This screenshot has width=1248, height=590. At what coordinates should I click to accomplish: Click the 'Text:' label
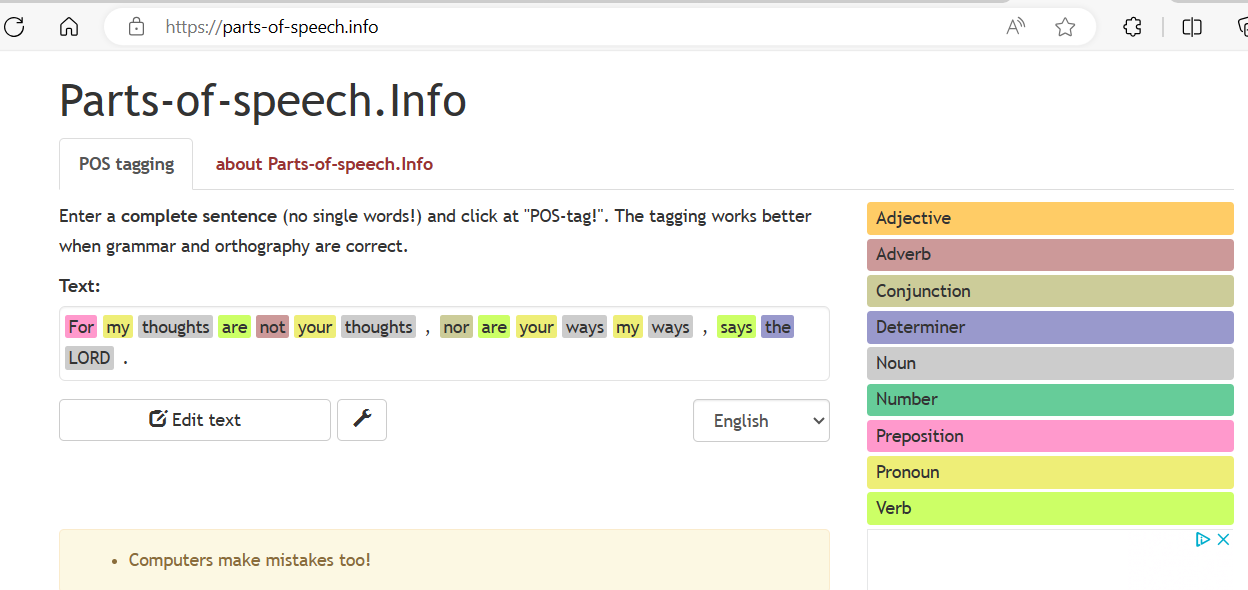click(80, 286)
